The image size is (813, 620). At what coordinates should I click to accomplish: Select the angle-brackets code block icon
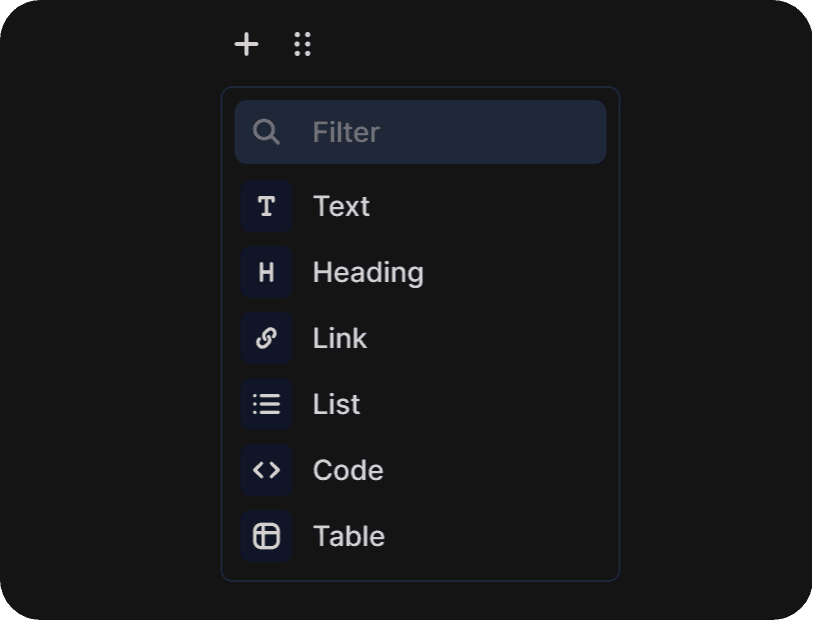267,470
